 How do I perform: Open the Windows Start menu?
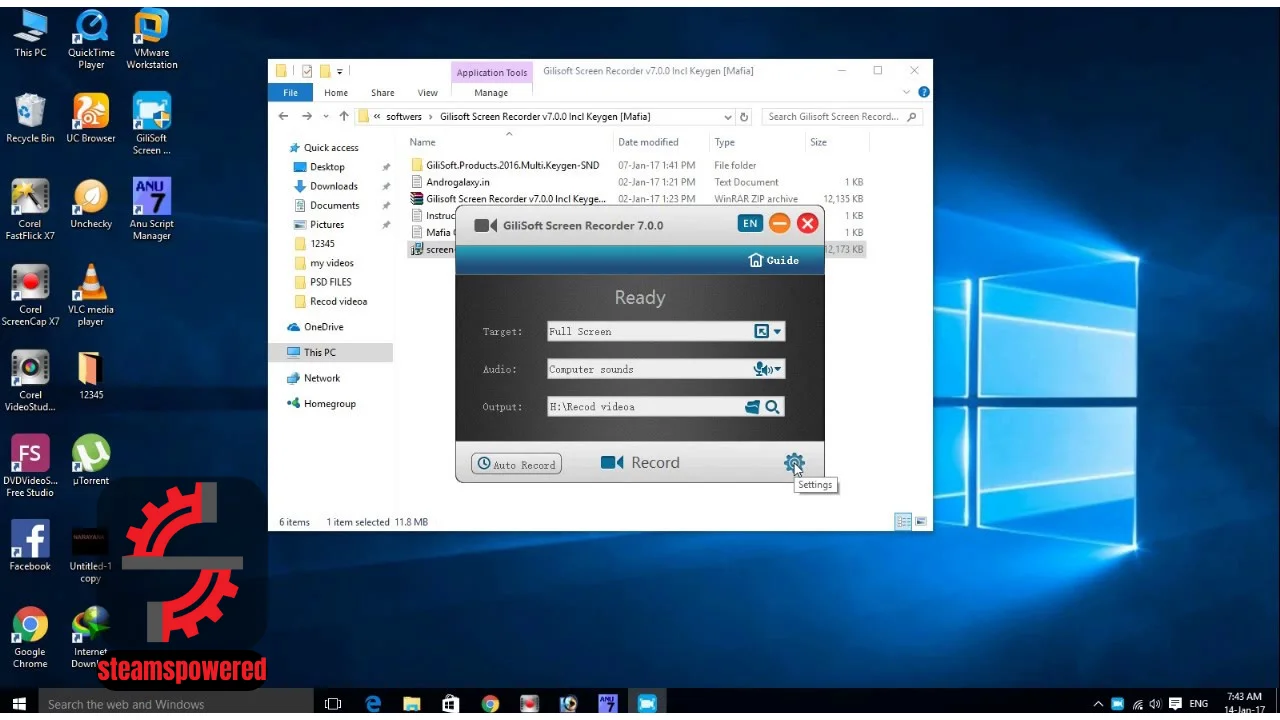18,704
